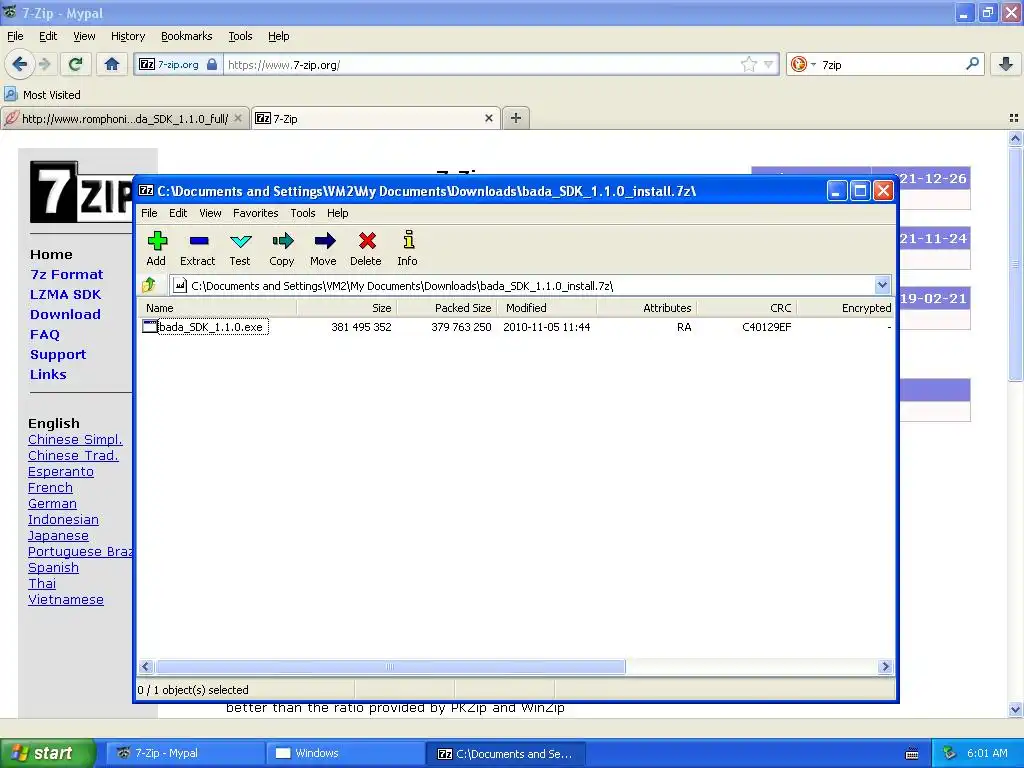This screenshot has height=768, width=1024.
Task: Open the Windows Start button
Action: 48,753
